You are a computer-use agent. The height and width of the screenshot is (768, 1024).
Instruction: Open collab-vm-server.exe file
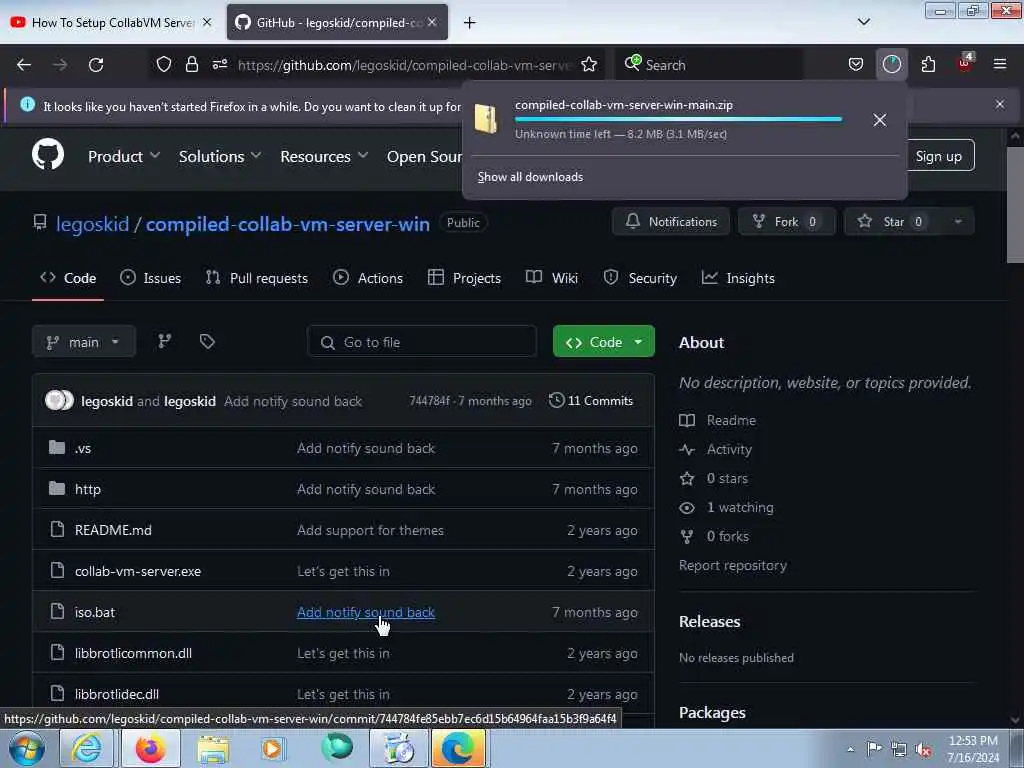[138, 571]
